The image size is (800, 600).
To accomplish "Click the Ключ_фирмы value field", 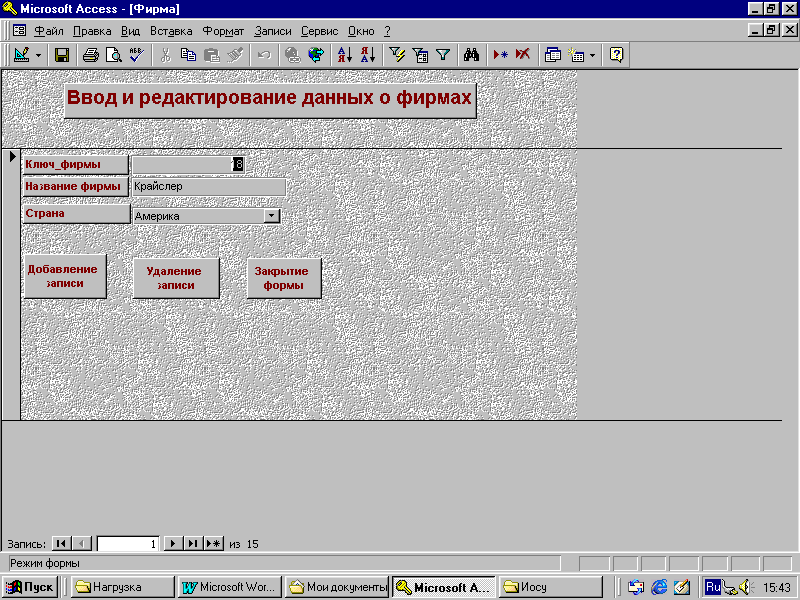I will (x=188, y=164).
